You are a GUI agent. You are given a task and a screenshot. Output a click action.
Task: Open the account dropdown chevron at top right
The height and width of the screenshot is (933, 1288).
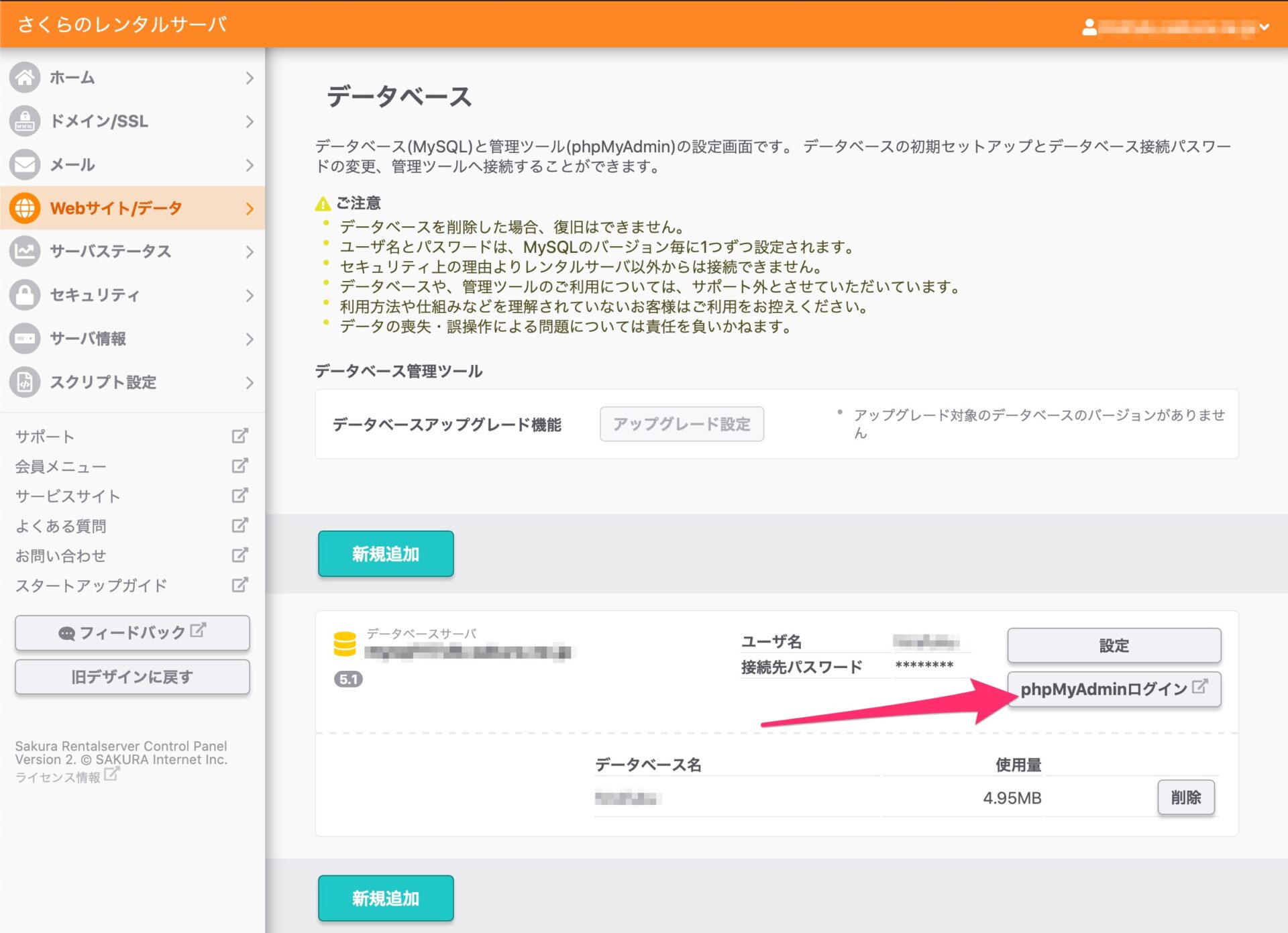(1265, 28)
